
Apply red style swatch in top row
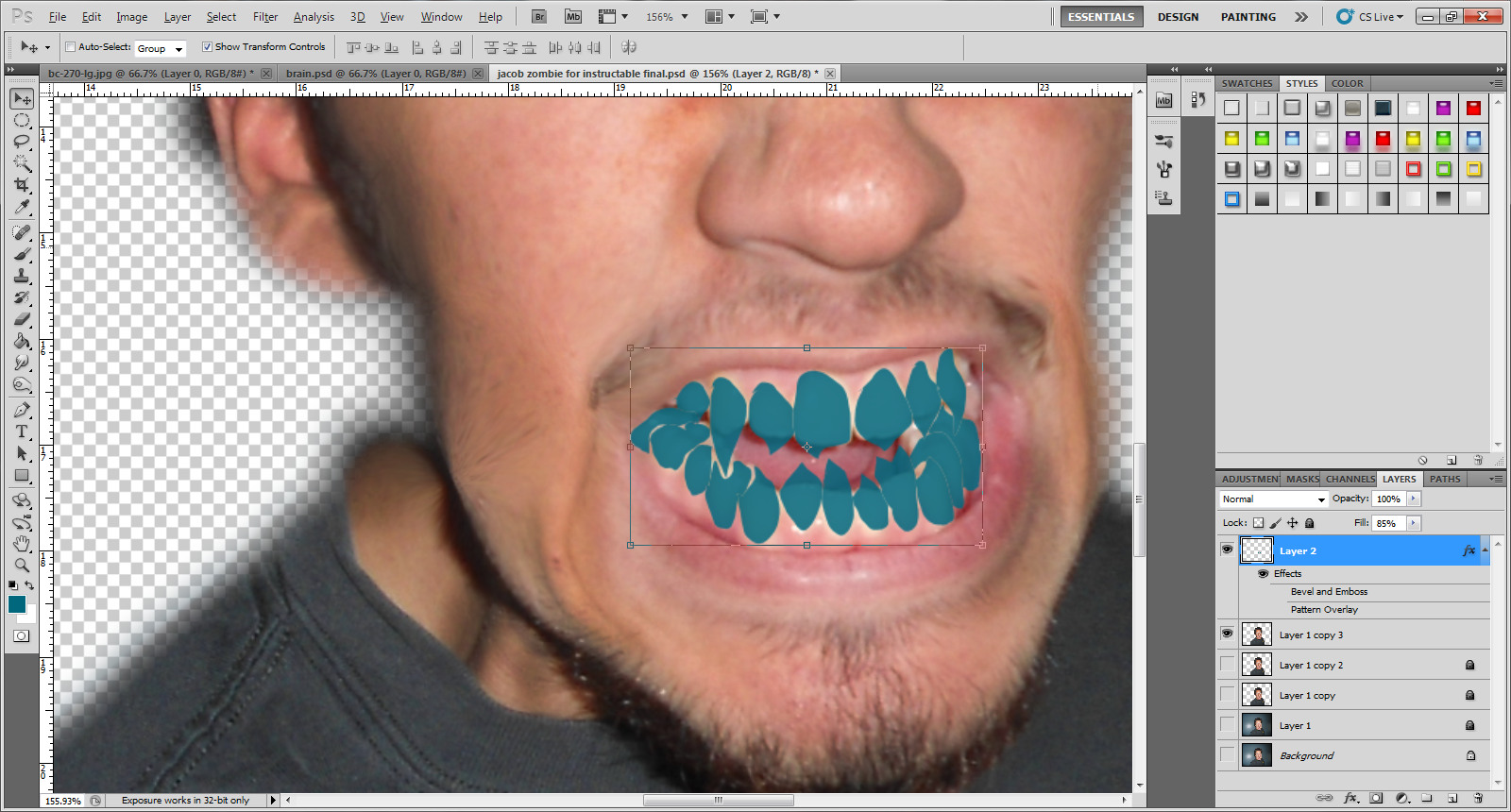pos(1473,108)
